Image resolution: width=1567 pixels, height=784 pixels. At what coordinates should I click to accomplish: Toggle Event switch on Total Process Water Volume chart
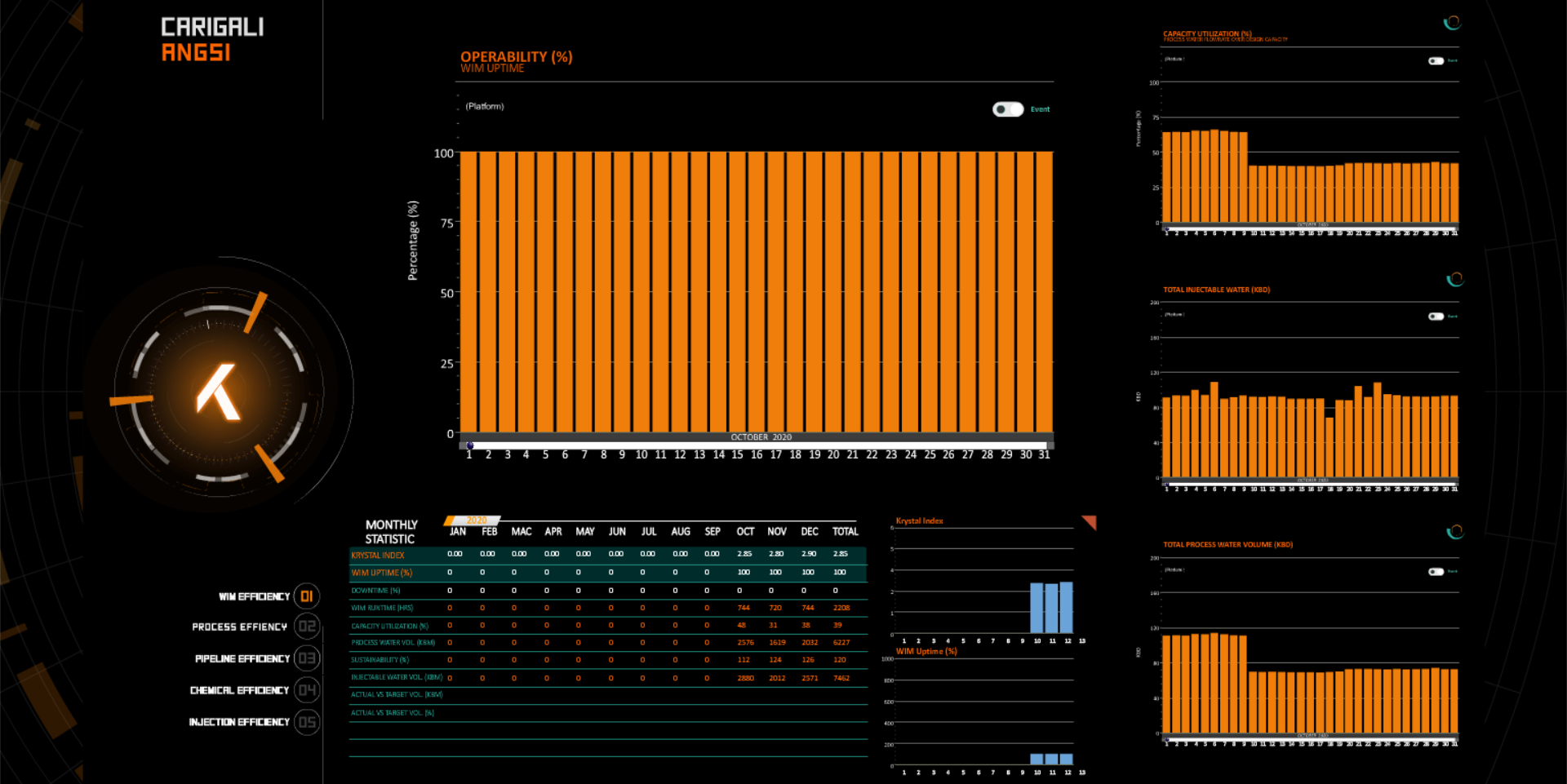coord(1436,572)
